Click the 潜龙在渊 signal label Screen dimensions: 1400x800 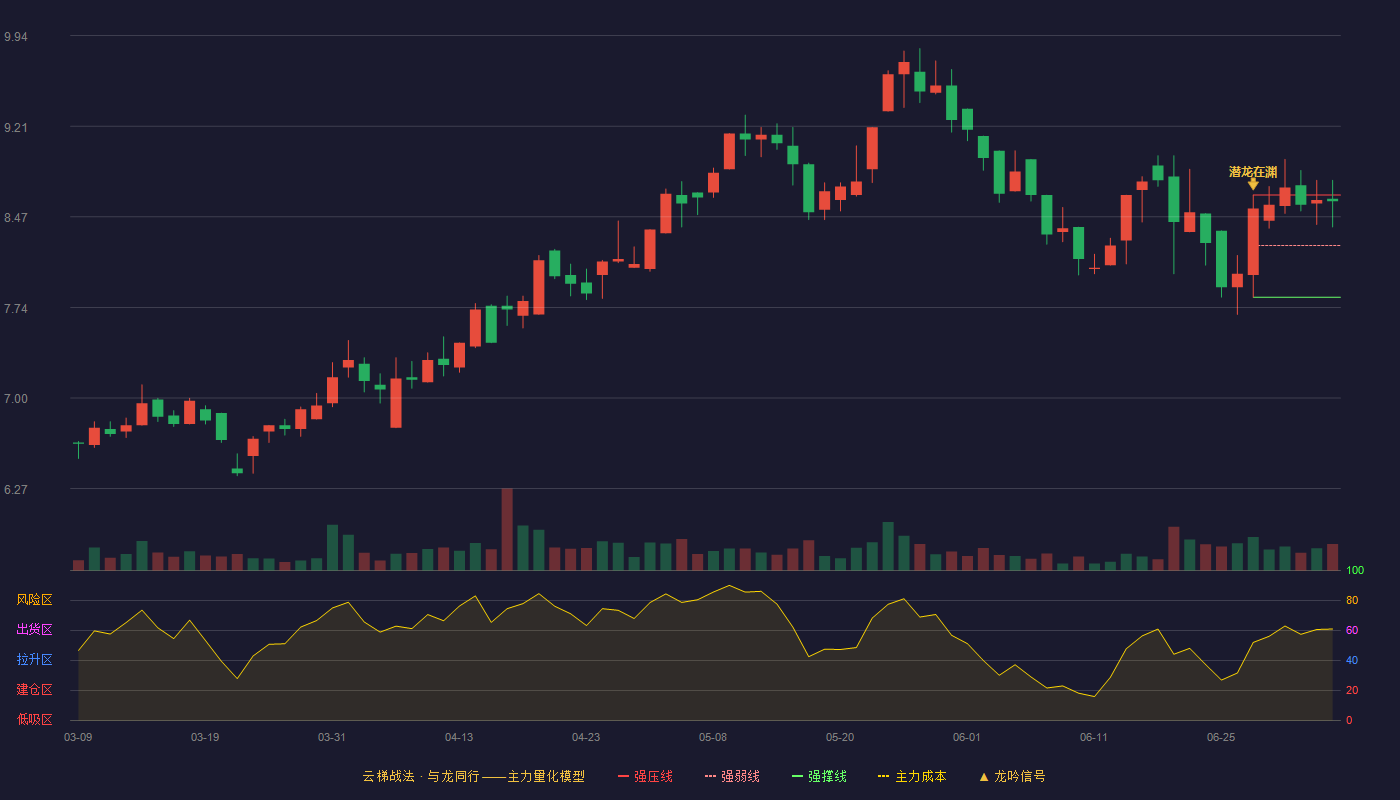(x=1253, y=172)
